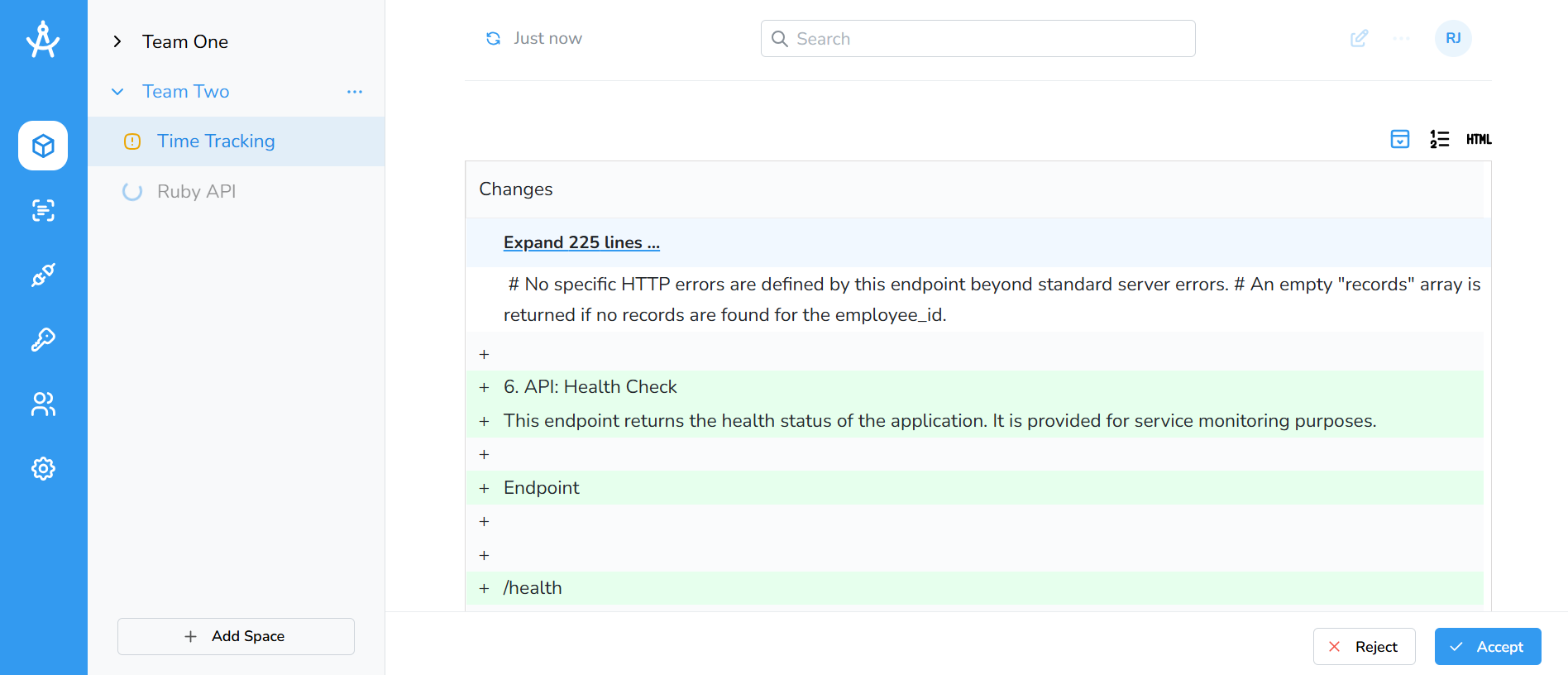Image resolution: width=1568 pixels, height=675 pixels.
Task: Open Team Two more options menu
Action: pos(355,92)
